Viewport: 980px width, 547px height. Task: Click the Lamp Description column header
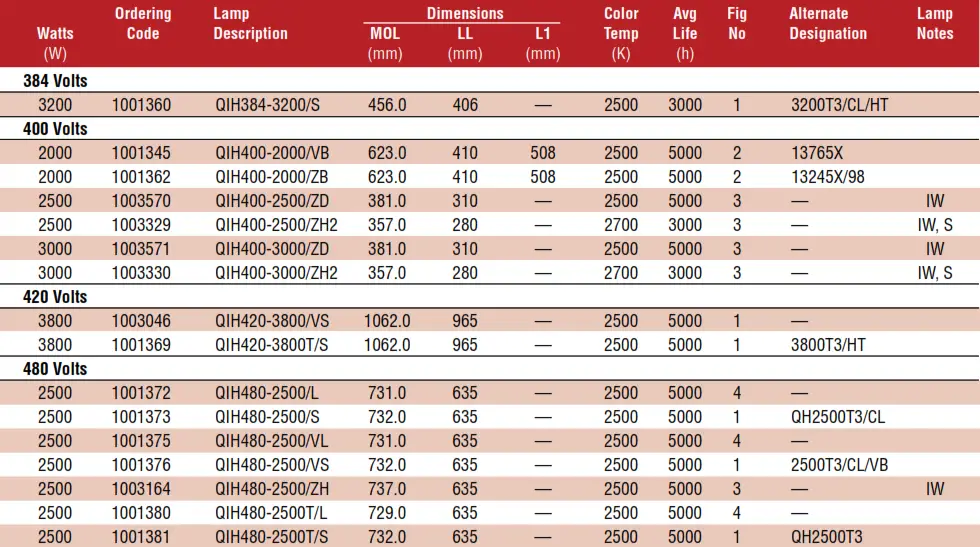click(x=250, y=23)
